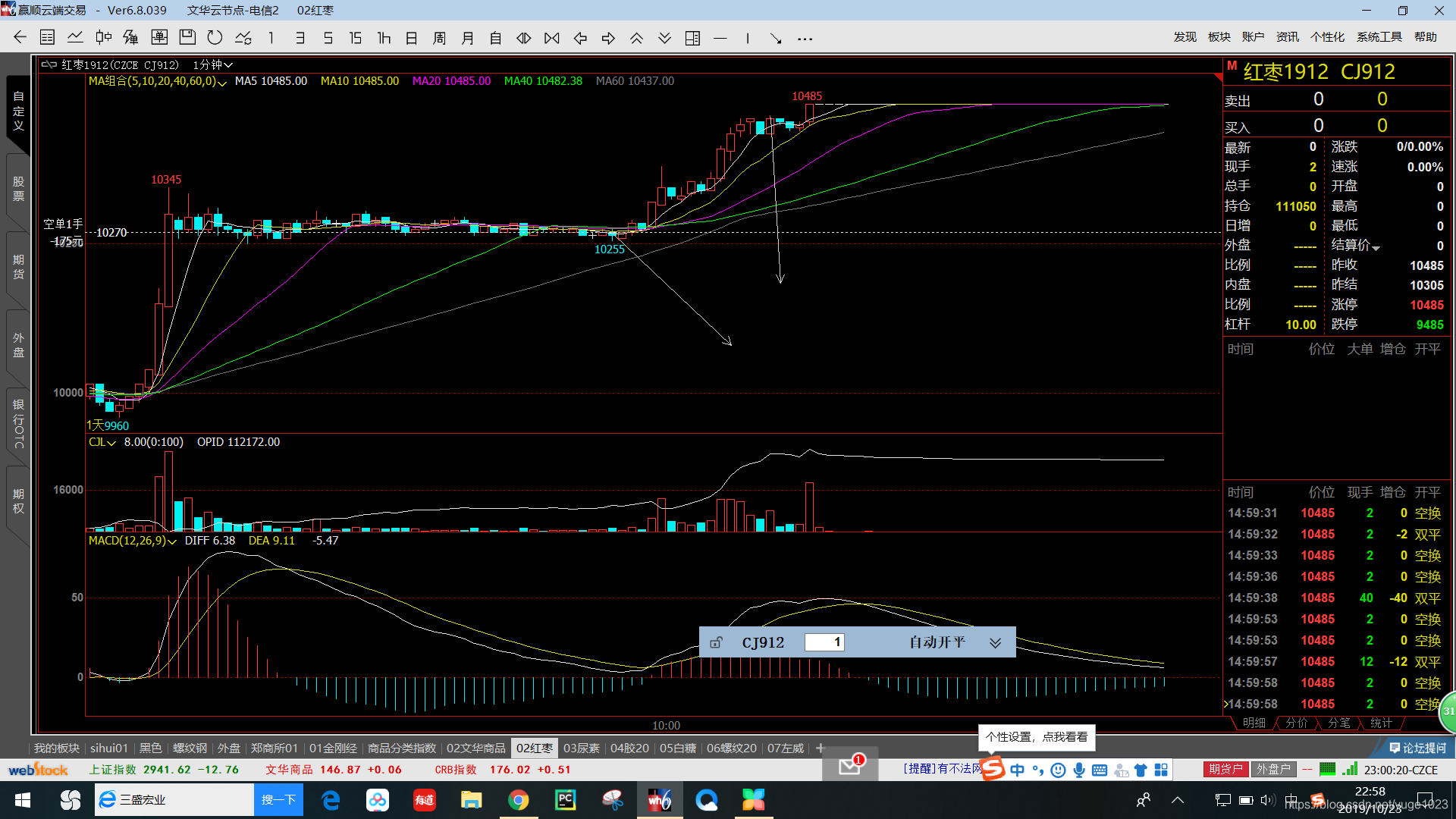The height and width of the screenshot is (819, 1456).
Task: Click the double chevron up icon
Action: pyautogui.click(x=636, y=37)
